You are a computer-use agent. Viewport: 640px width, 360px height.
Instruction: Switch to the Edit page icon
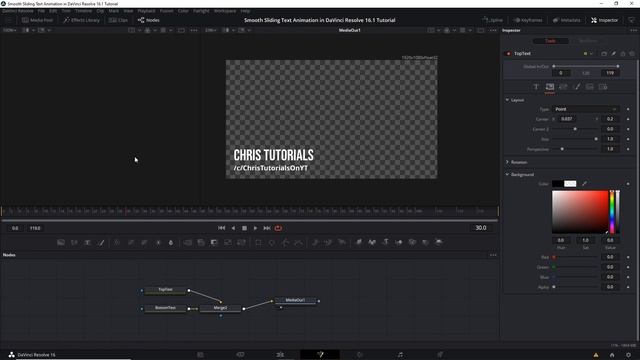coord(280,355)
